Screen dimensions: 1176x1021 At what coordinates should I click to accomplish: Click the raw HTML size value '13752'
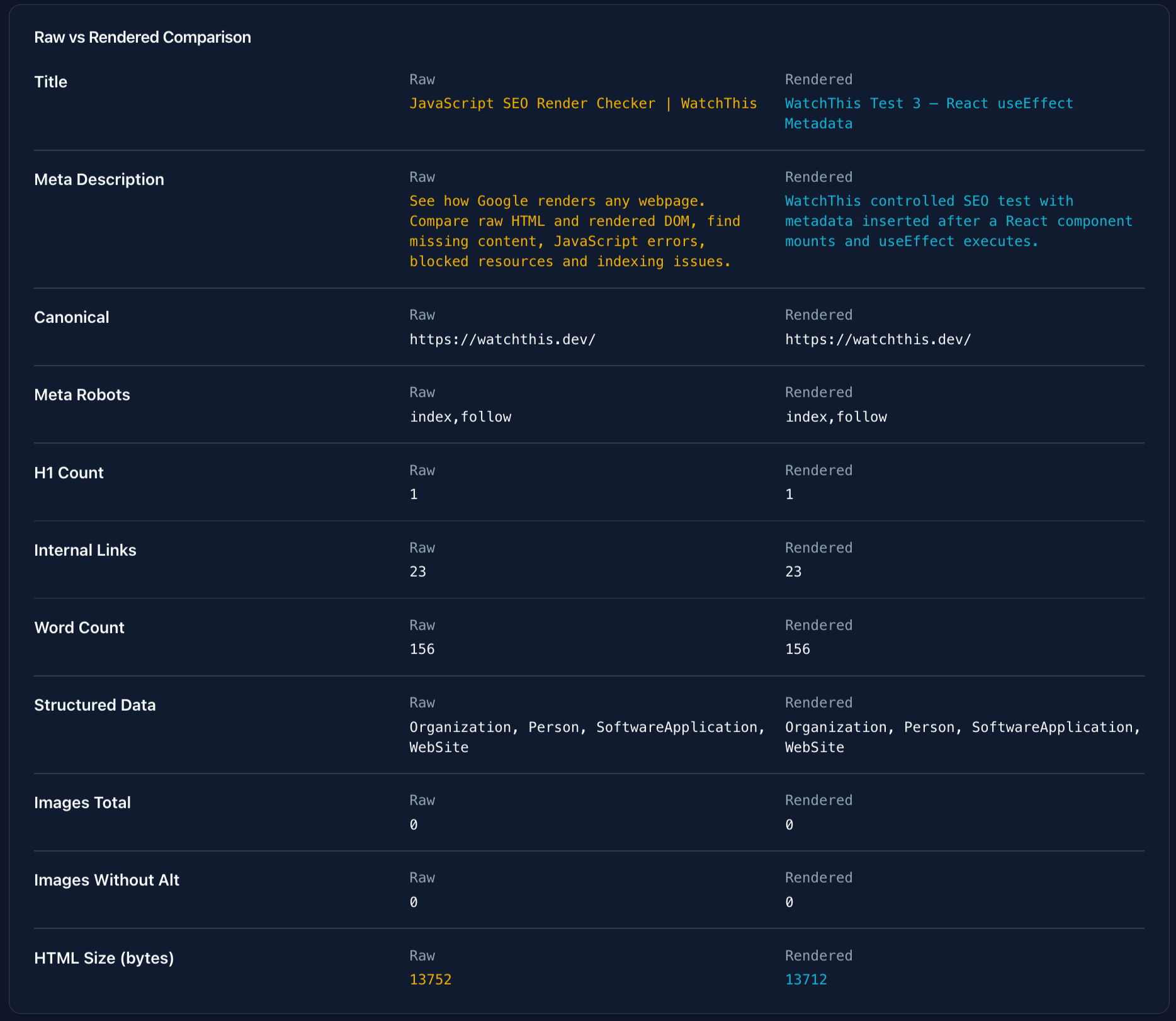click(430, 979)
